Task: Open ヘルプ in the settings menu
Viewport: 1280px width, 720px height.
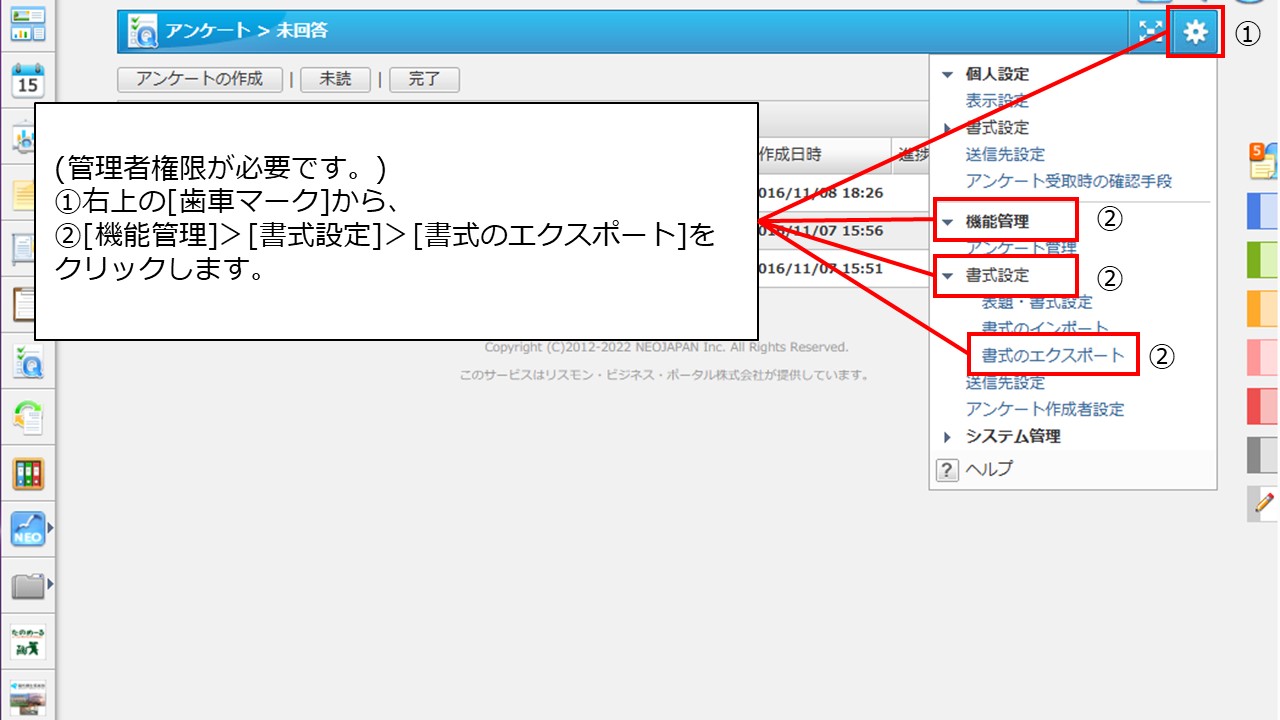Action: tap(989, 469)
